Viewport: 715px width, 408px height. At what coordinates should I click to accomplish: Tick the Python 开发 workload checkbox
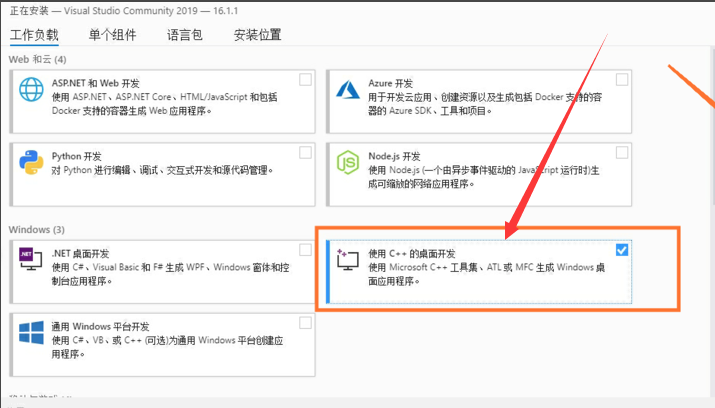tap(306, 153)
